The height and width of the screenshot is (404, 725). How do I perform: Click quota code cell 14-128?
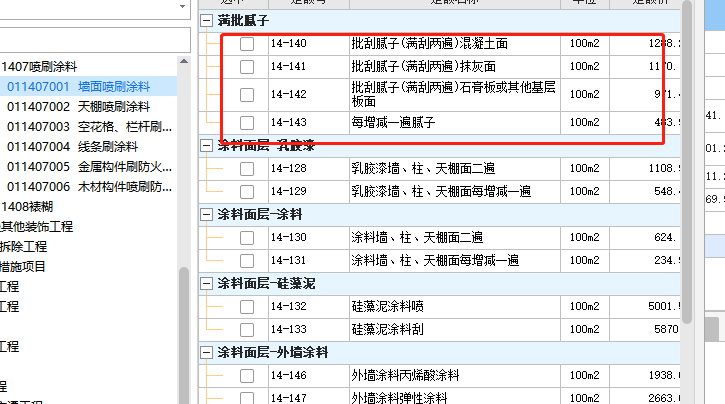point(309,169)
